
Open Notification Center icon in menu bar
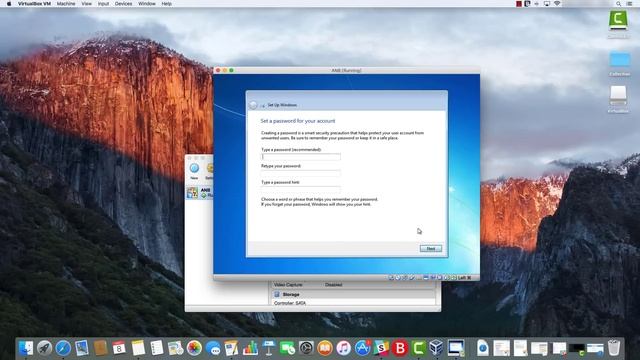click(629, 4)
